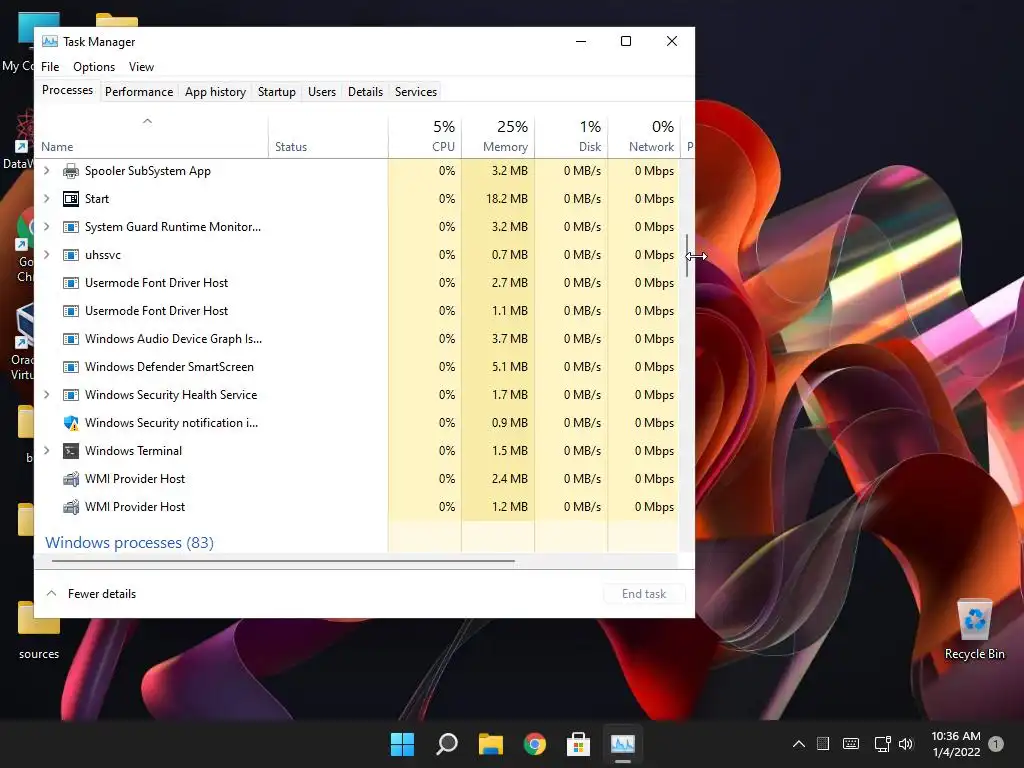Click the taskbar clock showing 10:36 AM

pyautogui.click(x=956, y=744)
